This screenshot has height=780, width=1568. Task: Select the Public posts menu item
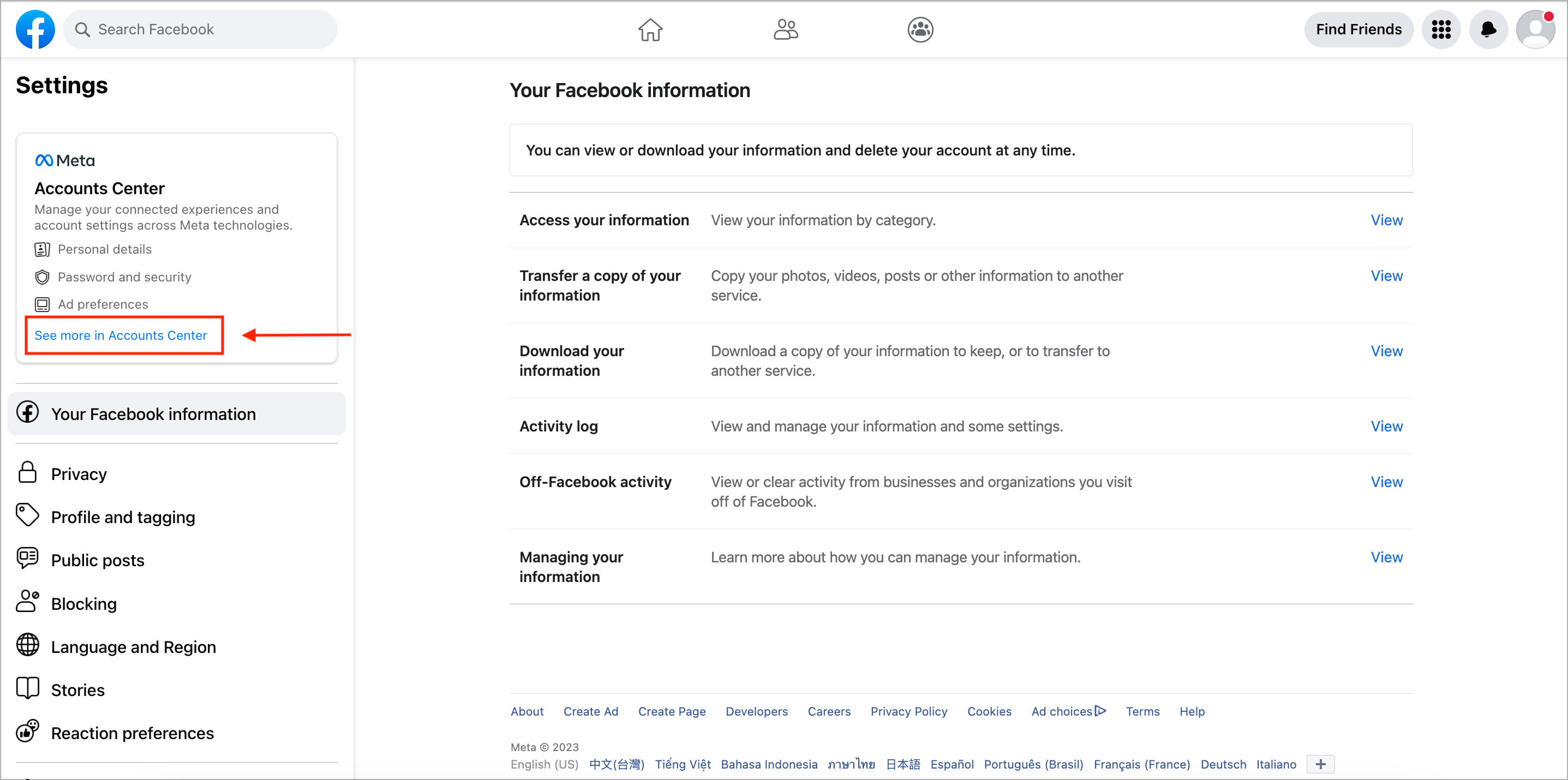97,560
